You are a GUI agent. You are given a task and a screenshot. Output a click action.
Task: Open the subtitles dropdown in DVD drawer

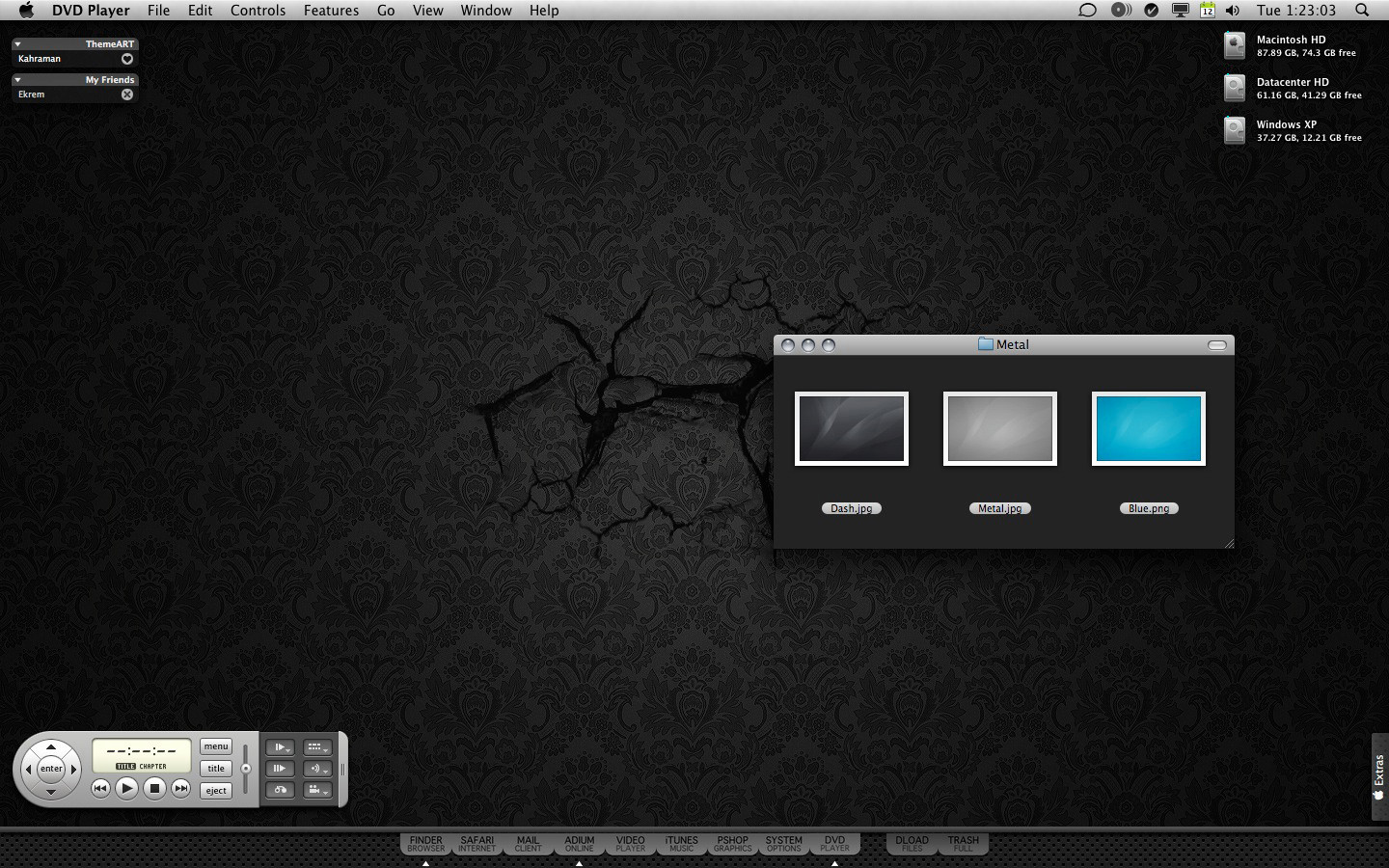316,747
